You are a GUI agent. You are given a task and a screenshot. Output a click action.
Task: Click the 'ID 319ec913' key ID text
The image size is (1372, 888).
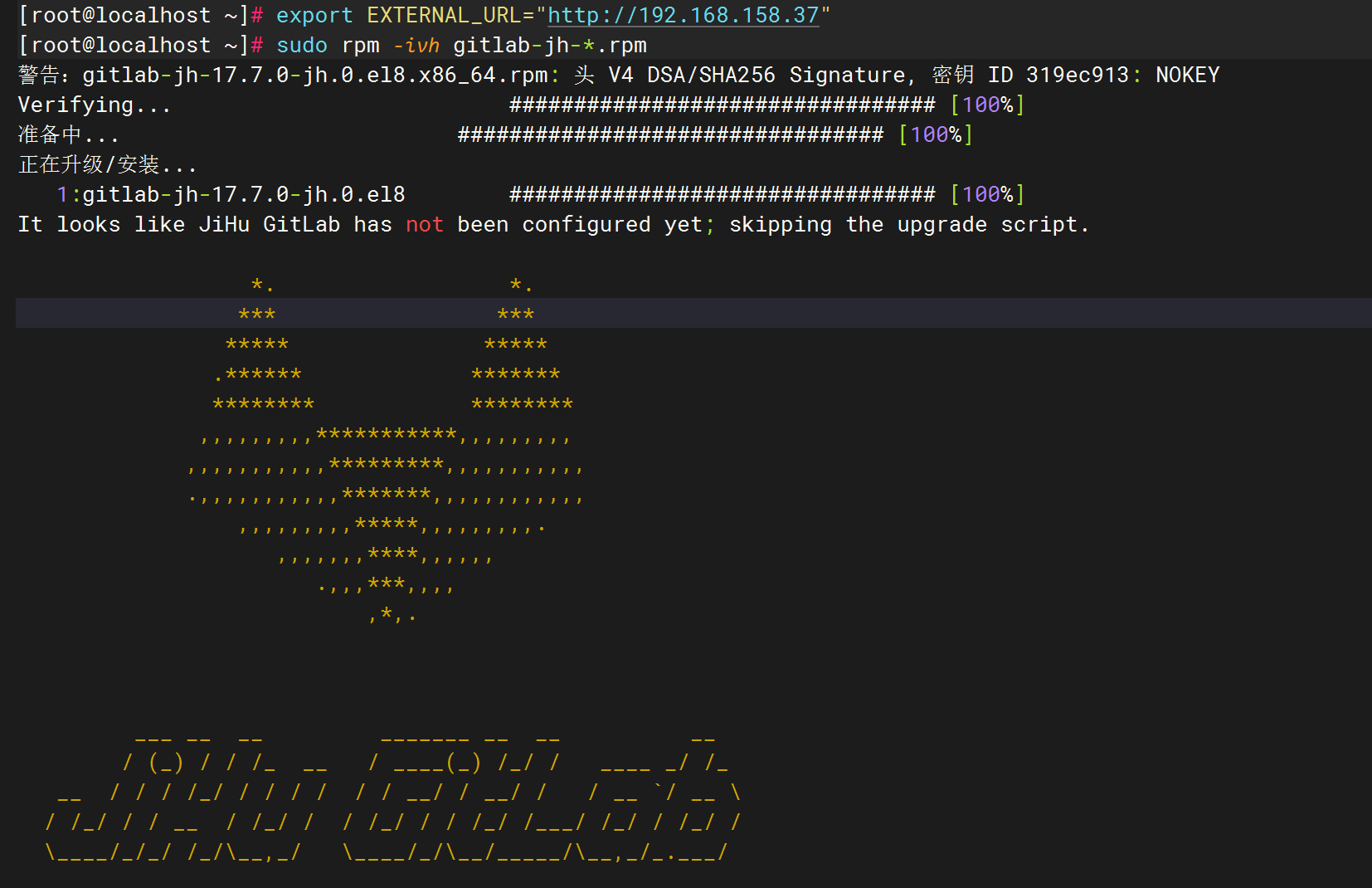point(1058,76)
